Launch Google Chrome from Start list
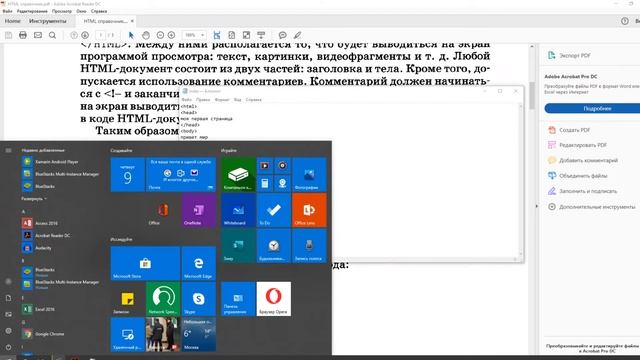The image size is (640, 360). (43, 334)
